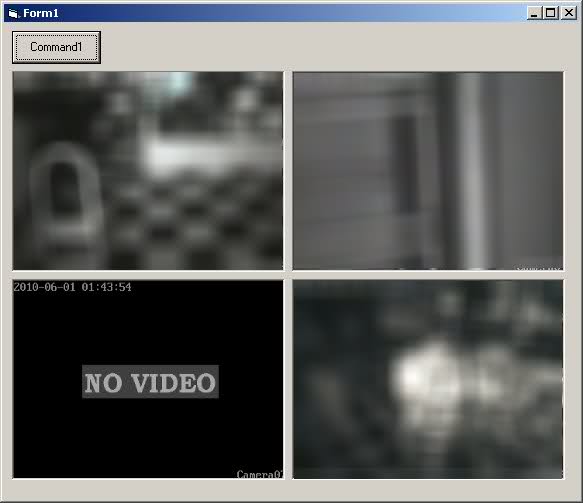Click the Camera01 label overlay
This screenshot has width=583, height=503.
click(260, 474)
